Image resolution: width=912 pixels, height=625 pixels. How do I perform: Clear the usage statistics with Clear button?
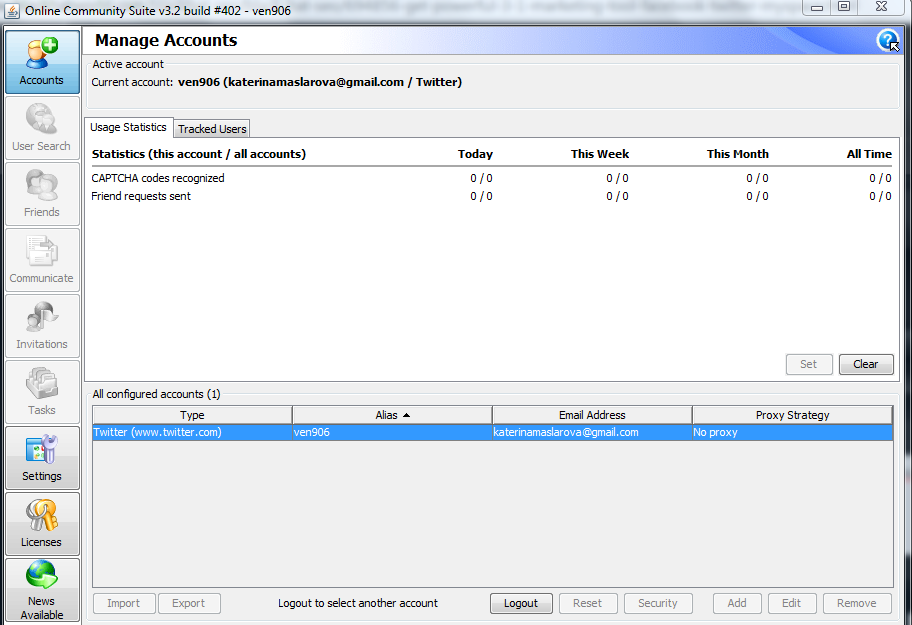click(x=865, y=364)
